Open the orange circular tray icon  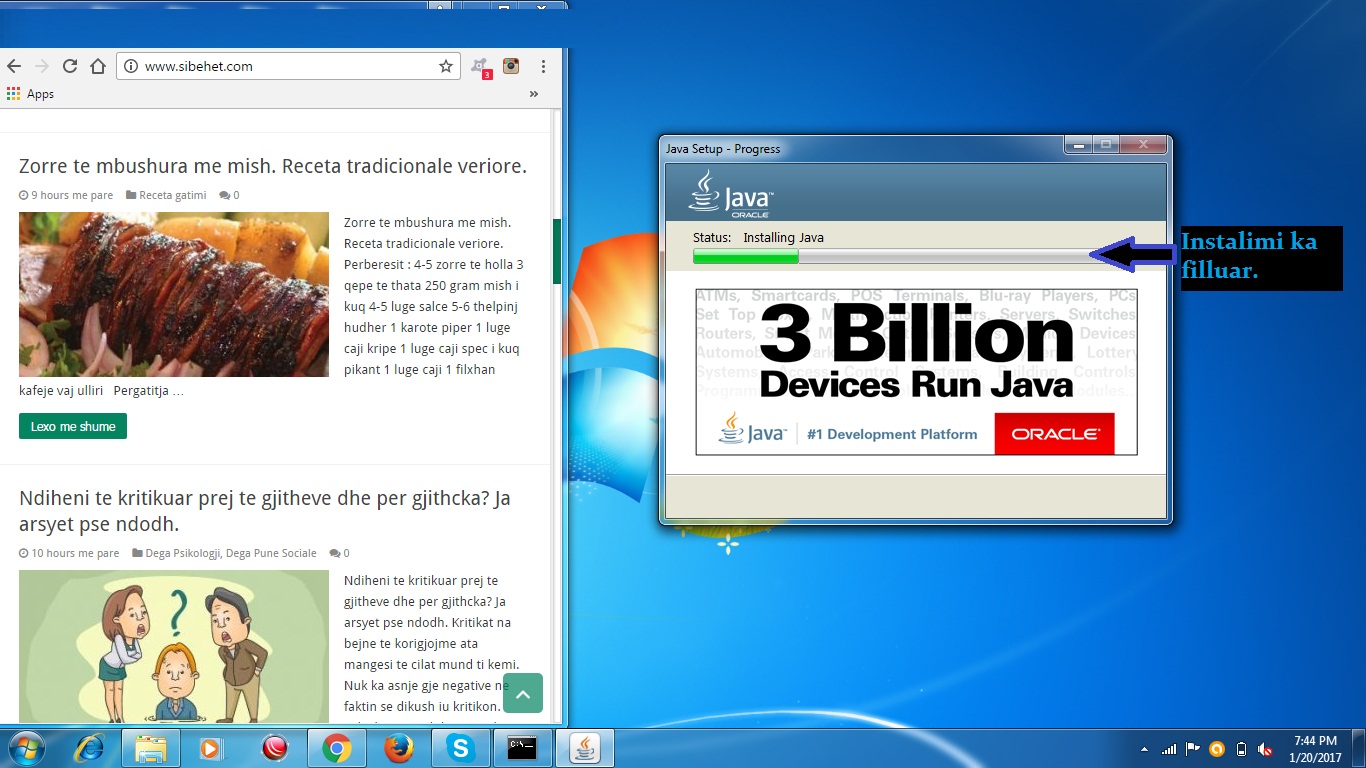tap(1217, 748)
